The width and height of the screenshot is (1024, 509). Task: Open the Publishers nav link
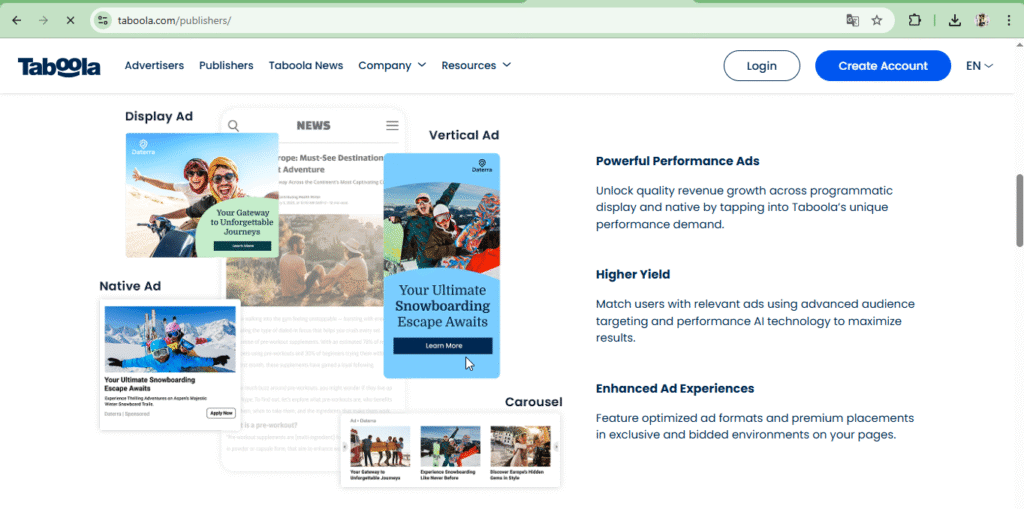pyautogui.click(x=226, y=65)
